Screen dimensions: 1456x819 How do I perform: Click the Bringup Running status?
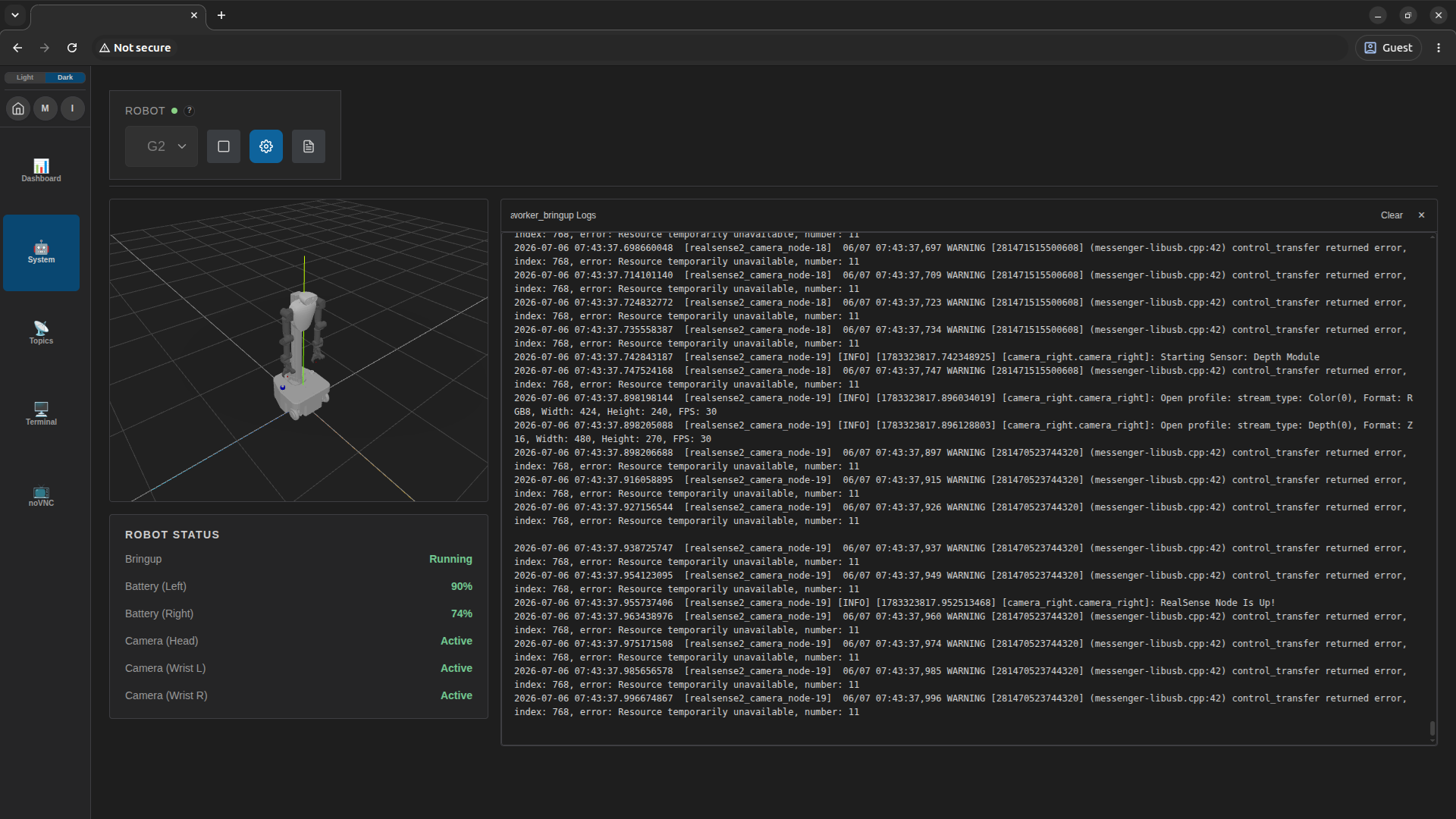450,559
